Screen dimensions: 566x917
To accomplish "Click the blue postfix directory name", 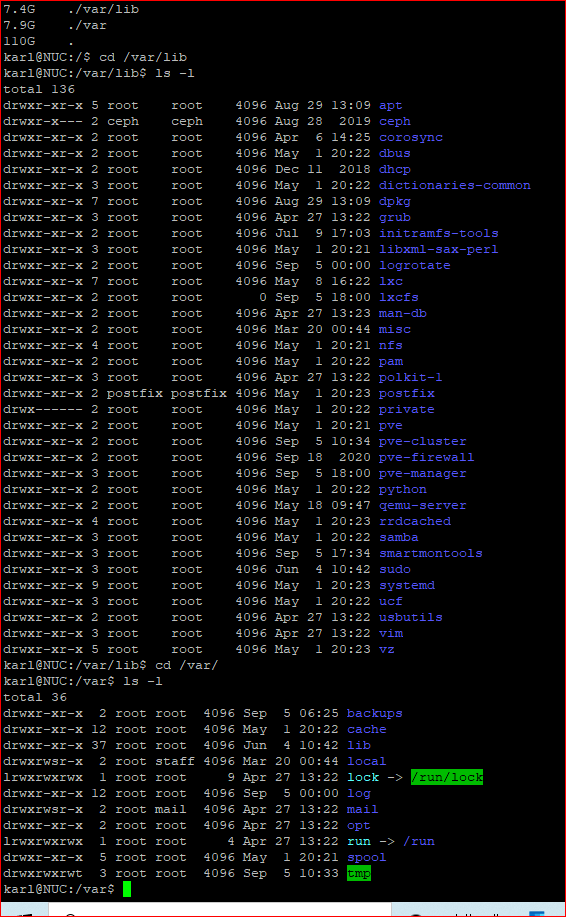I will coord(407,393).
